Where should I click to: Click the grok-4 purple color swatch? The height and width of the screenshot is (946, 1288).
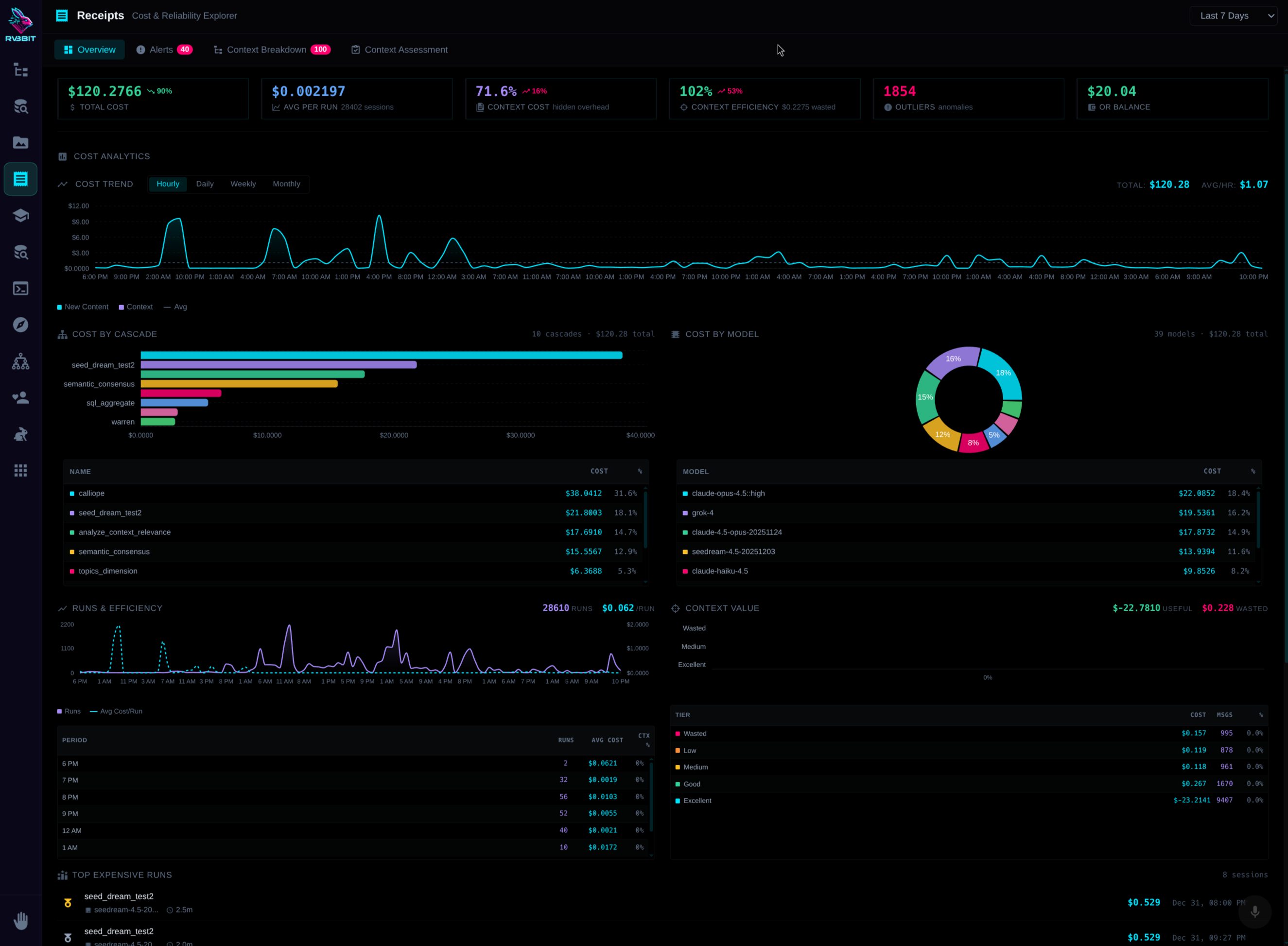pyautogui.click(x=685, y=513)
